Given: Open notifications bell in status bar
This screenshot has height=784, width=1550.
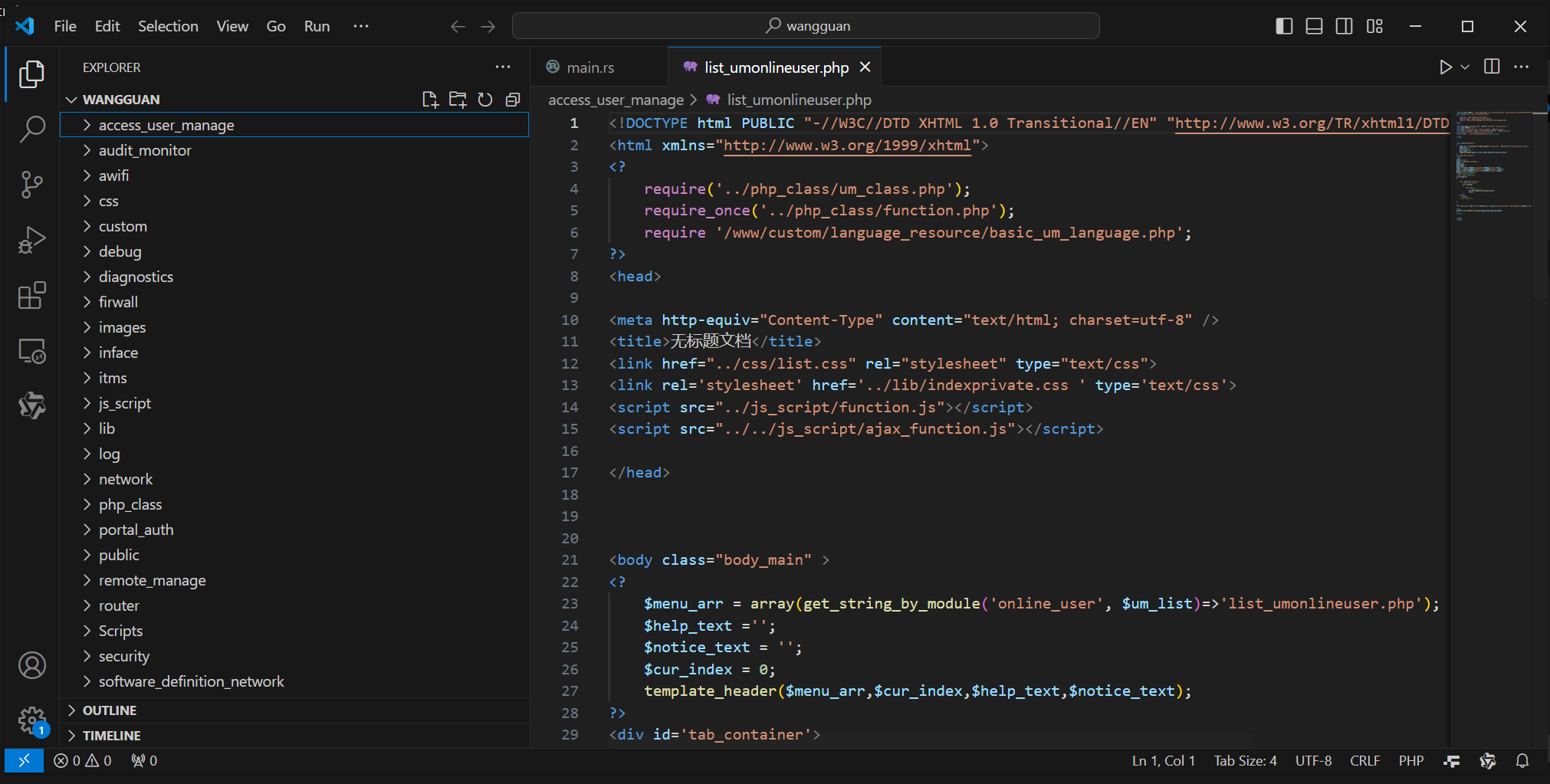Looking at the screenshot, I should tap(1522, 760).
